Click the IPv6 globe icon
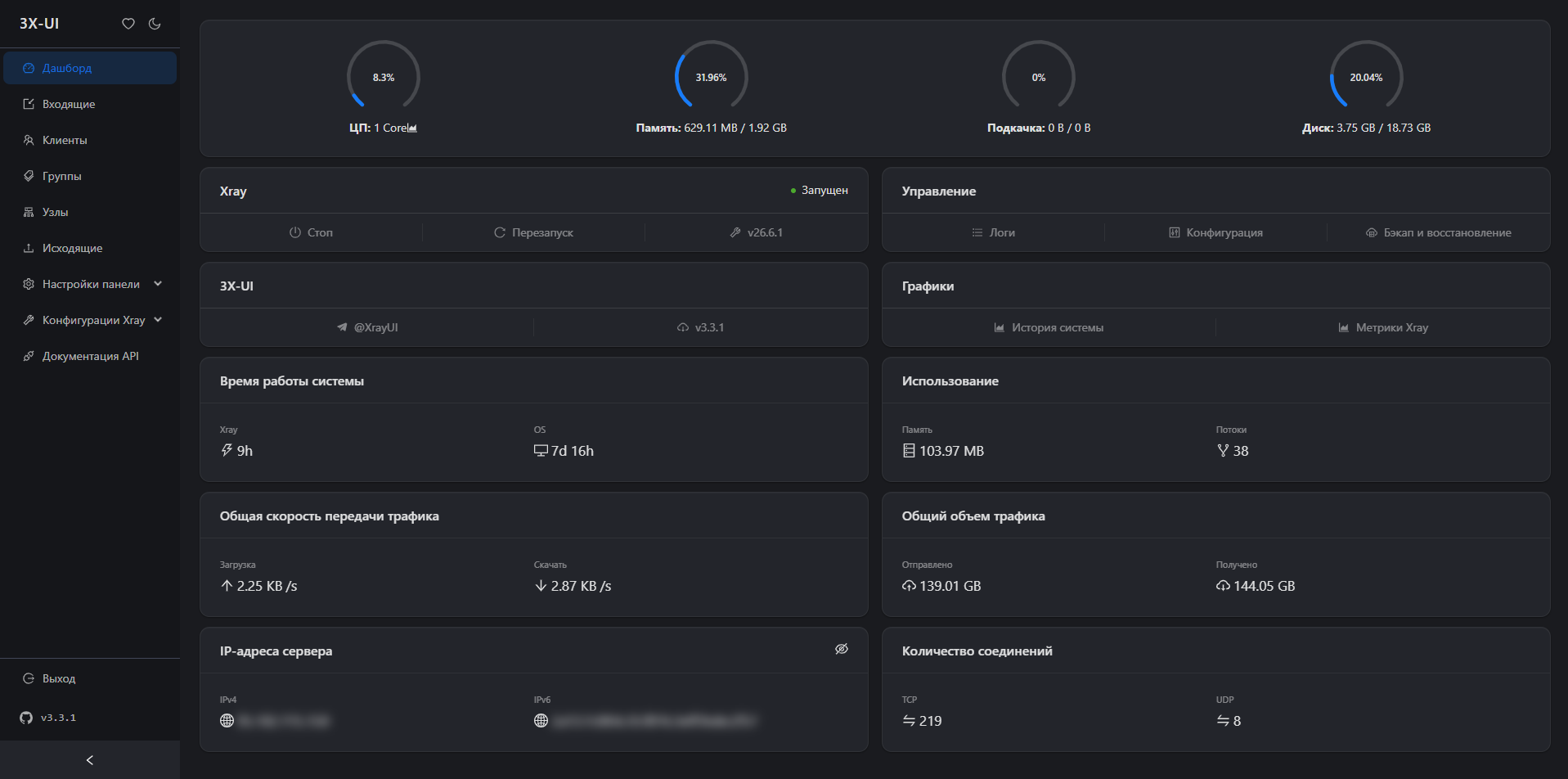1568x779 pixels. coord(541,721)
